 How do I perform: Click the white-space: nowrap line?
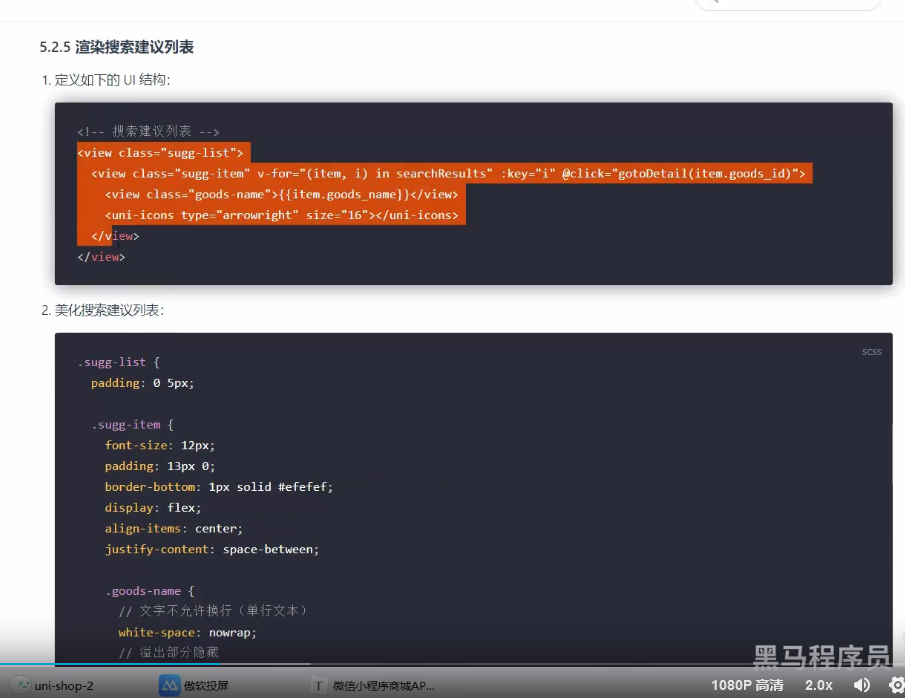click(188, 633)
